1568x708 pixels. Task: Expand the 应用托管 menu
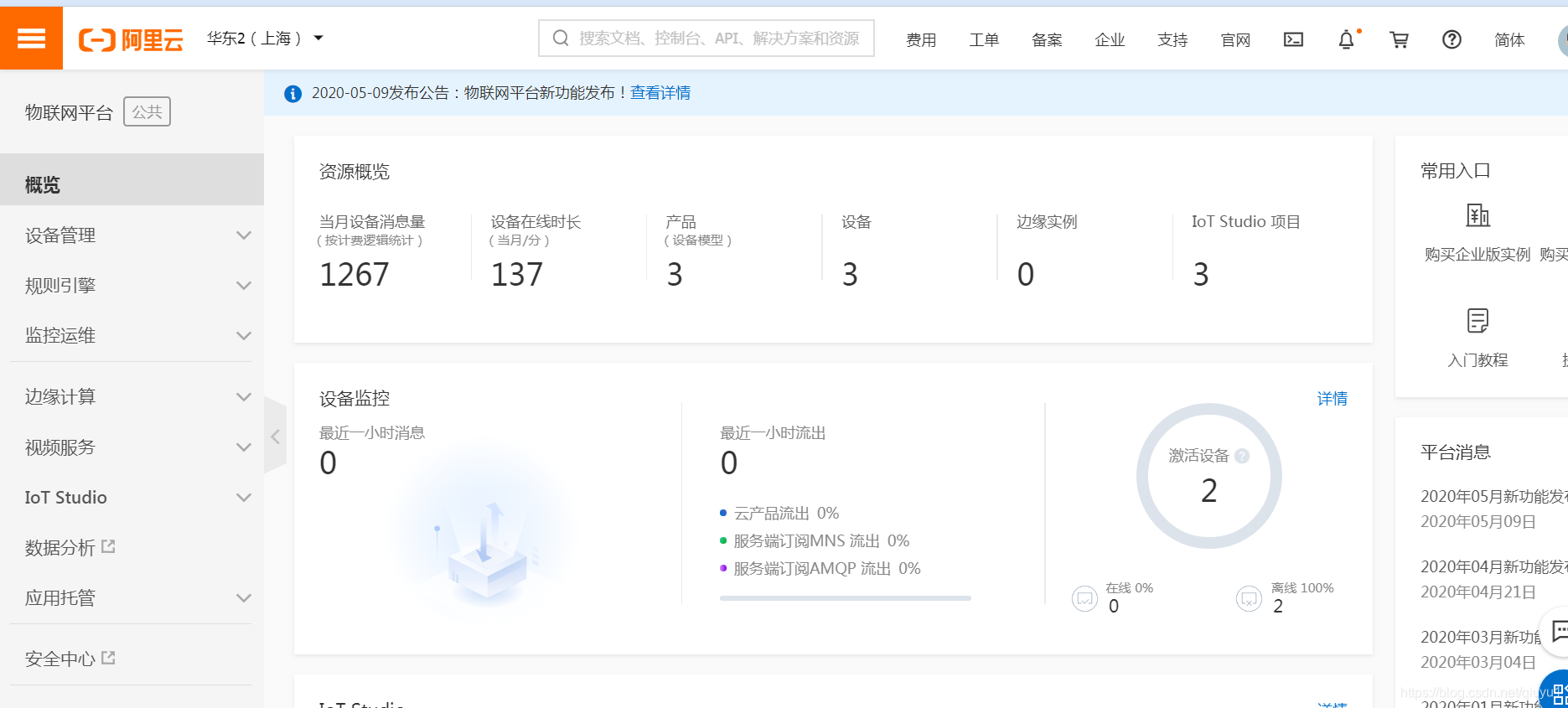pyautogui.click(x=132, y=598)
